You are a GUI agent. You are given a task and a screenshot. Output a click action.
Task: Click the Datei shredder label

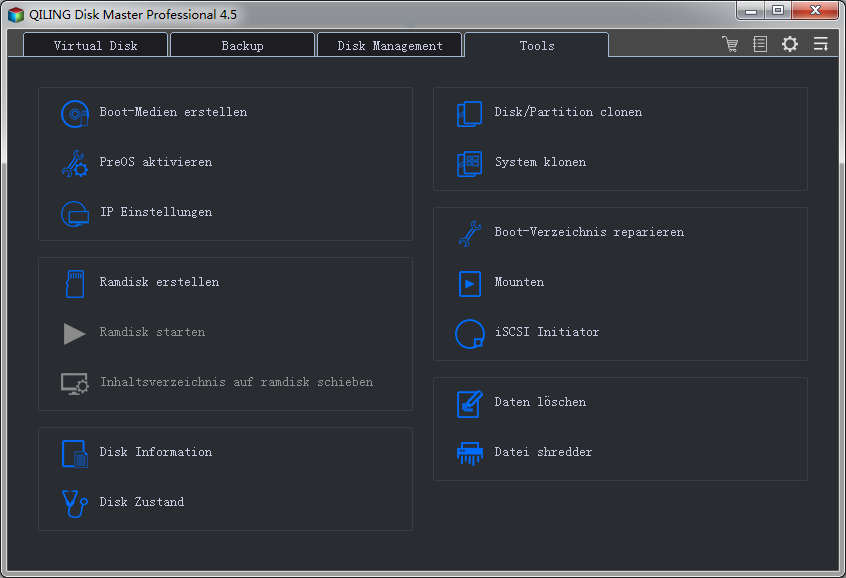click(x=543, y=452)
